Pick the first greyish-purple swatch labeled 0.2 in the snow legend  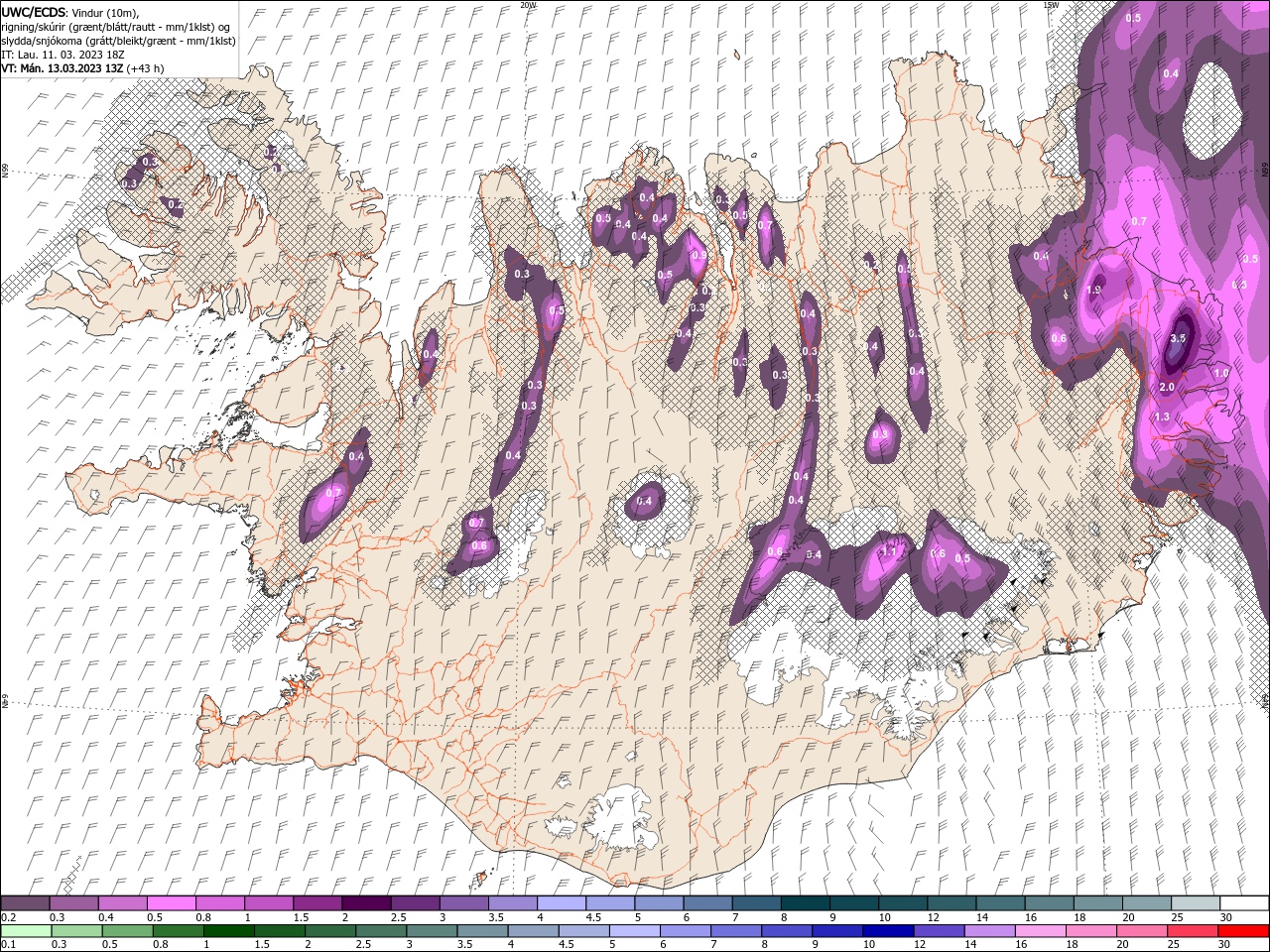tap(25, 903)
